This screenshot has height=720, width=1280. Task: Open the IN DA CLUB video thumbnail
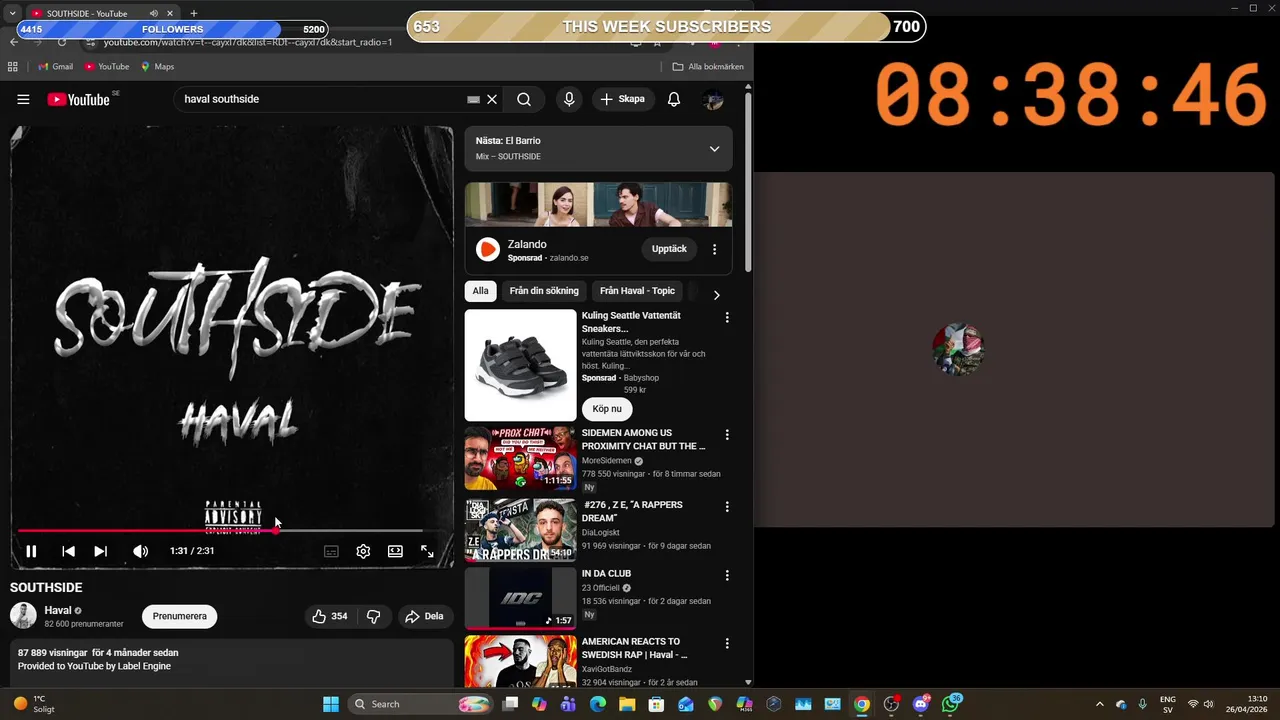point(520,599)
